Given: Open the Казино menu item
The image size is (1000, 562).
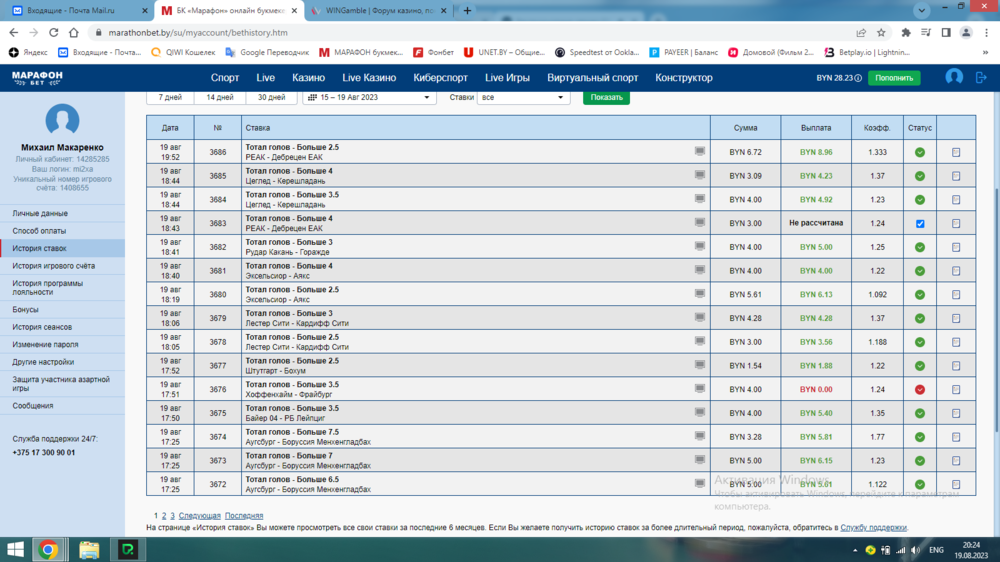Looking at the screenshot, I should [308, 77].
